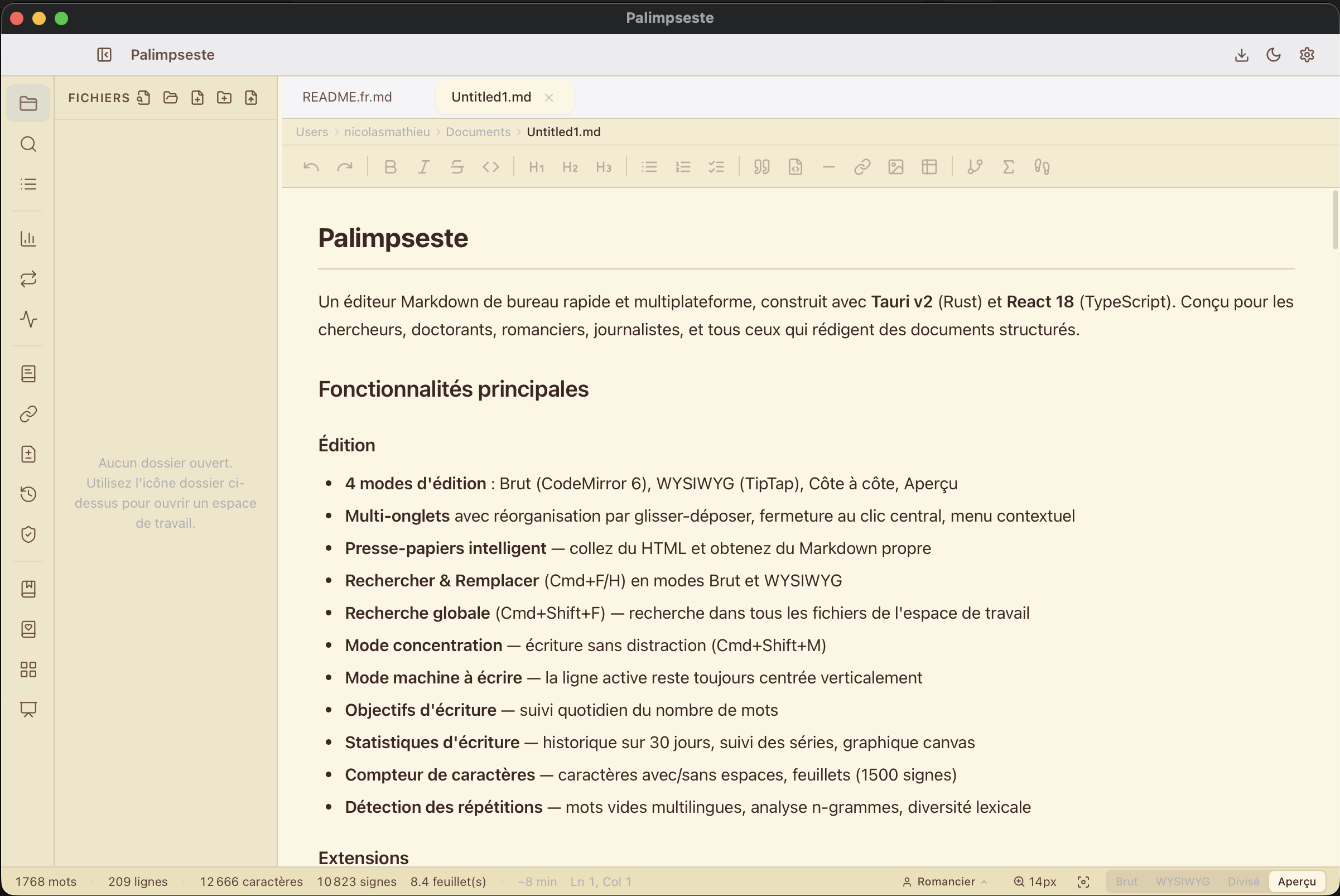Open settings gear in the header
The width and height of the screenshot is (1340, 896).
click(1307, 55)
